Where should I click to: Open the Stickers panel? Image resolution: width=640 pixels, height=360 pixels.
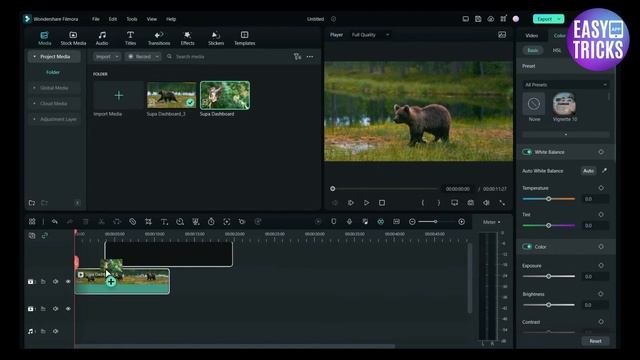click(x=216, y=38)
